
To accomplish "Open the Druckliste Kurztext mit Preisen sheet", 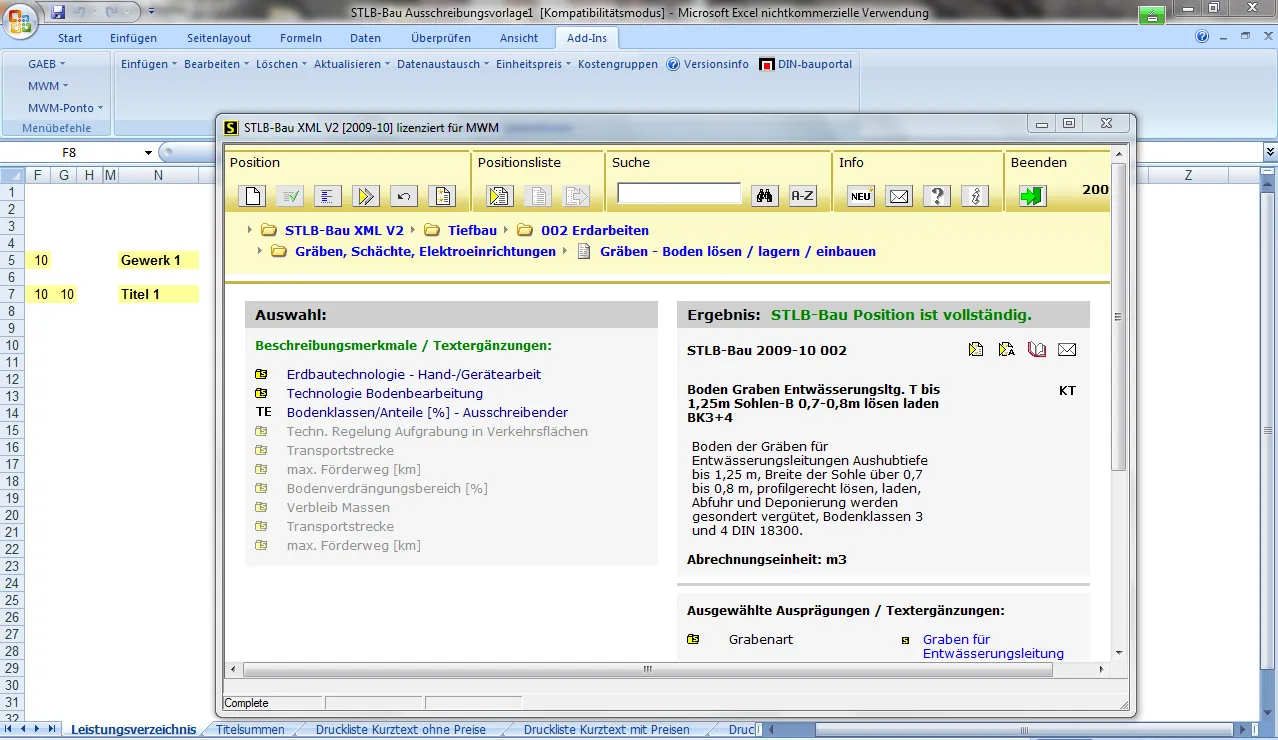I will 607,730.
